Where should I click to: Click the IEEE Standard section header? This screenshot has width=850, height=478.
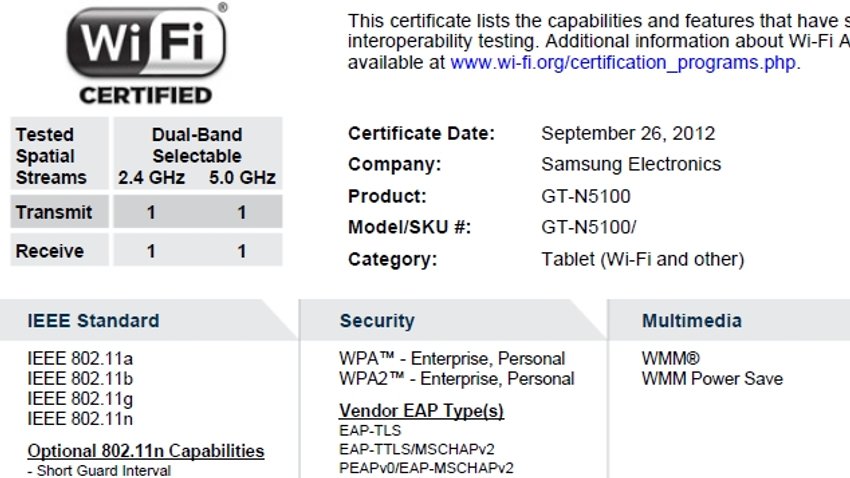(x=93, y=321)
